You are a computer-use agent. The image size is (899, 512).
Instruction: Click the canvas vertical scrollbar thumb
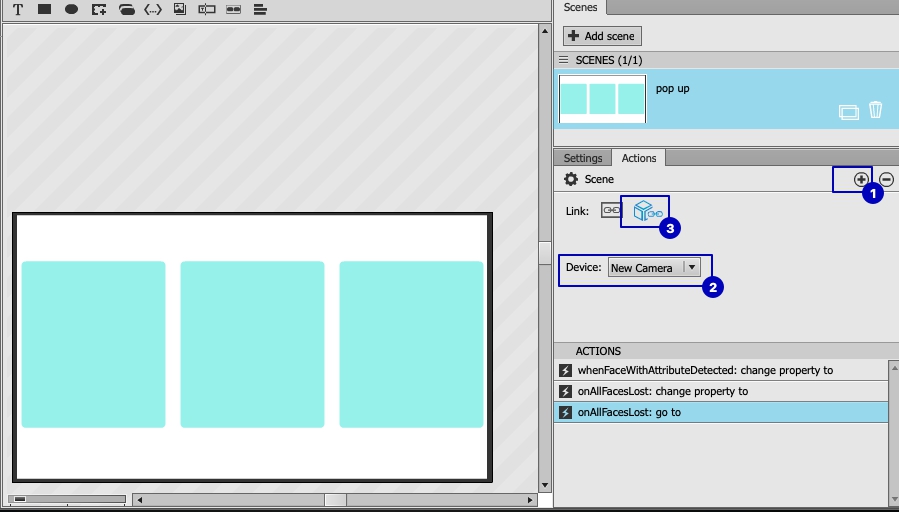click(x=545, y=252)
